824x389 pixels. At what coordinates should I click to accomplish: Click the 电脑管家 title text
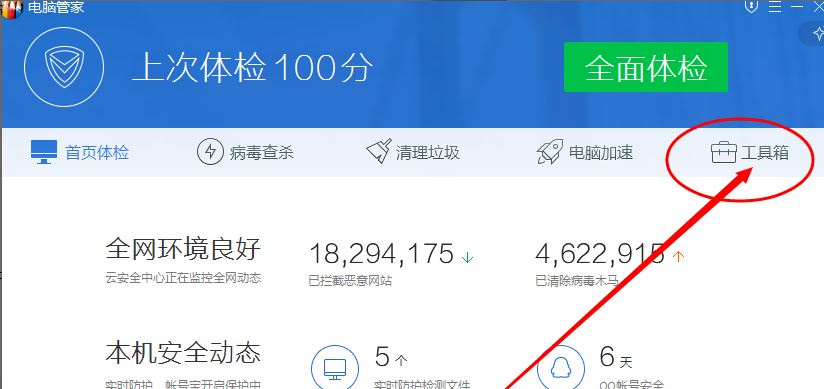56,7
